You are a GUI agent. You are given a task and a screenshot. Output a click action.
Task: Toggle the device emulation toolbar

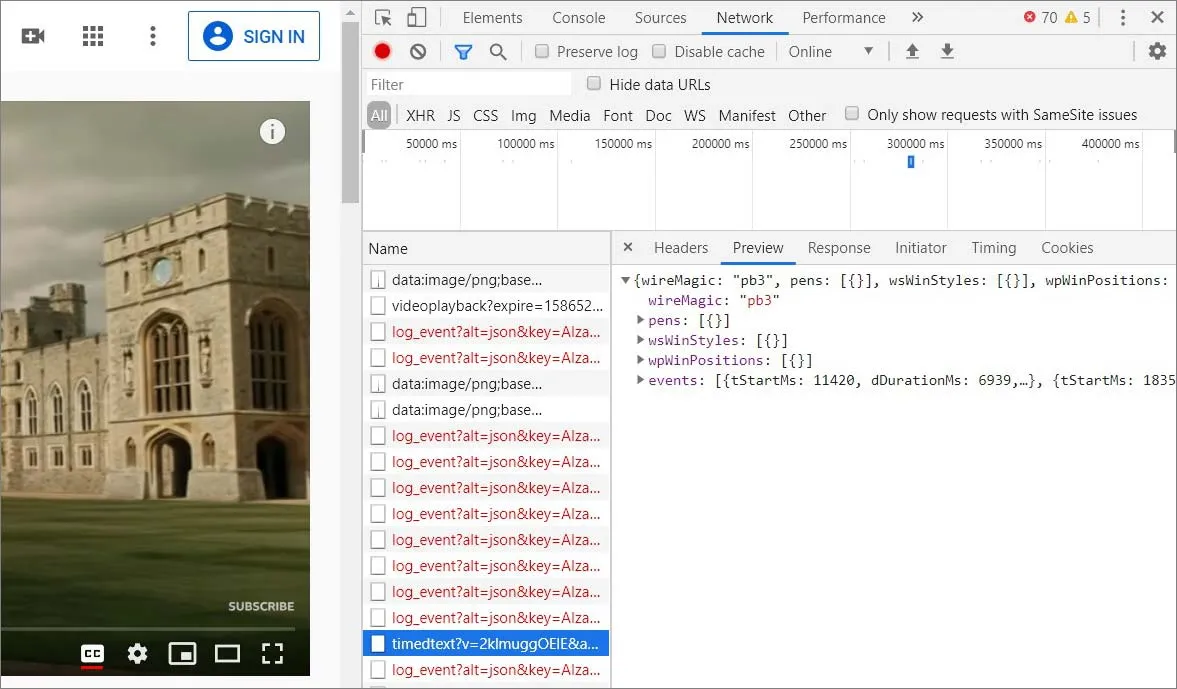417,17
